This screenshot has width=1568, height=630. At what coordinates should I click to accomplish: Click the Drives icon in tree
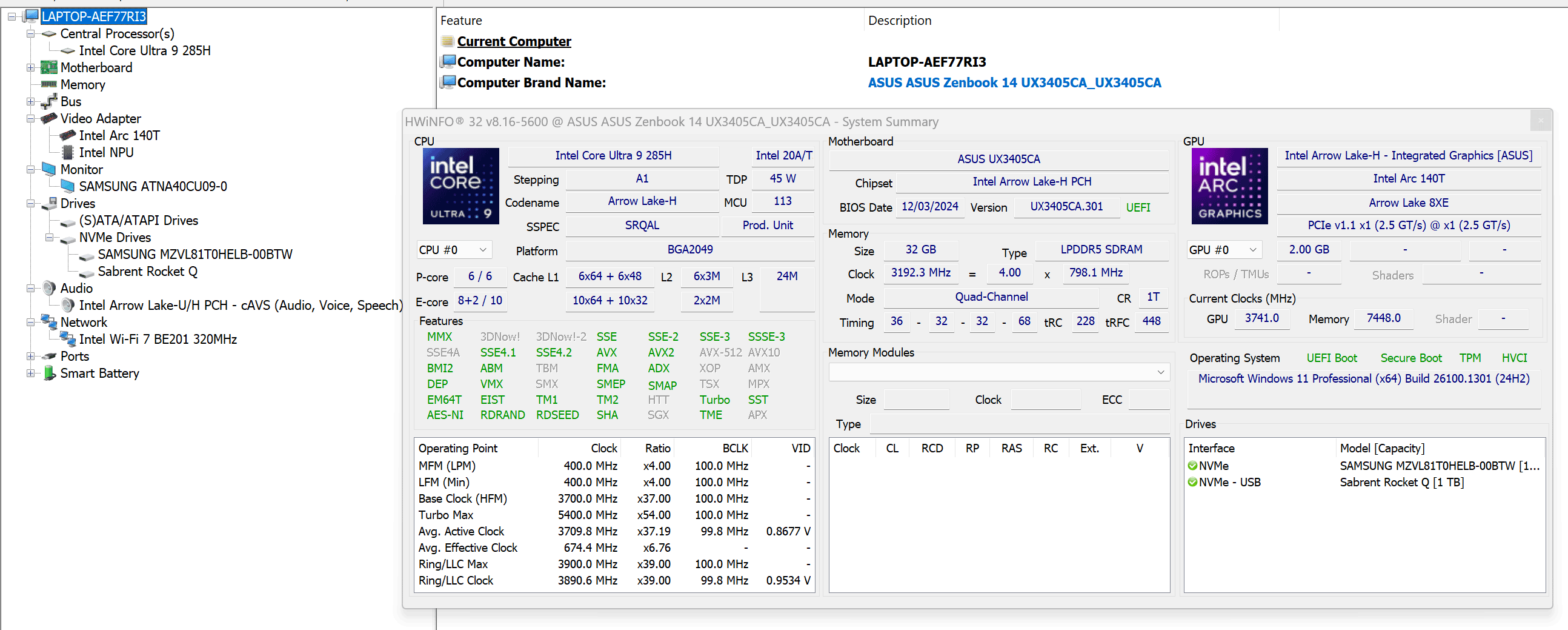[x=48, y=203]
